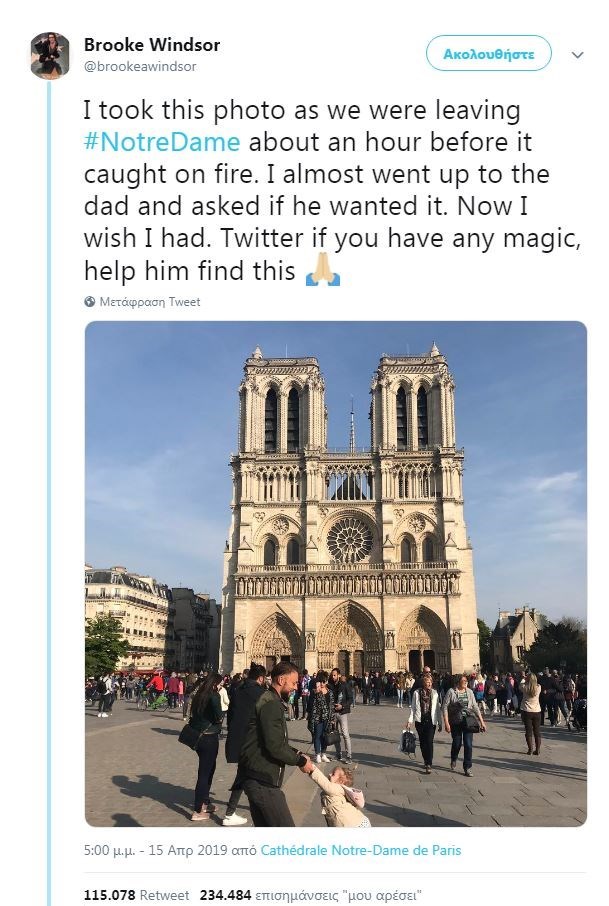This screenshot has height=906, width=609.
Task: Open the #NotreDame hashtag link
Action: coord(162,141)
